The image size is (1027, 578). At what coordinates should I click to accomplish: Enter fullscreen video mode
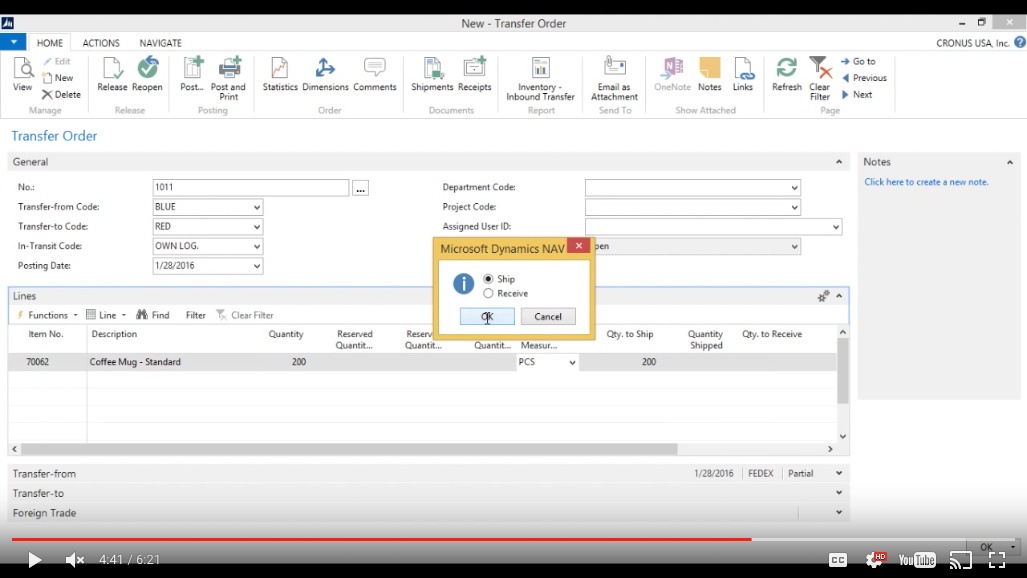coord(997,560)
